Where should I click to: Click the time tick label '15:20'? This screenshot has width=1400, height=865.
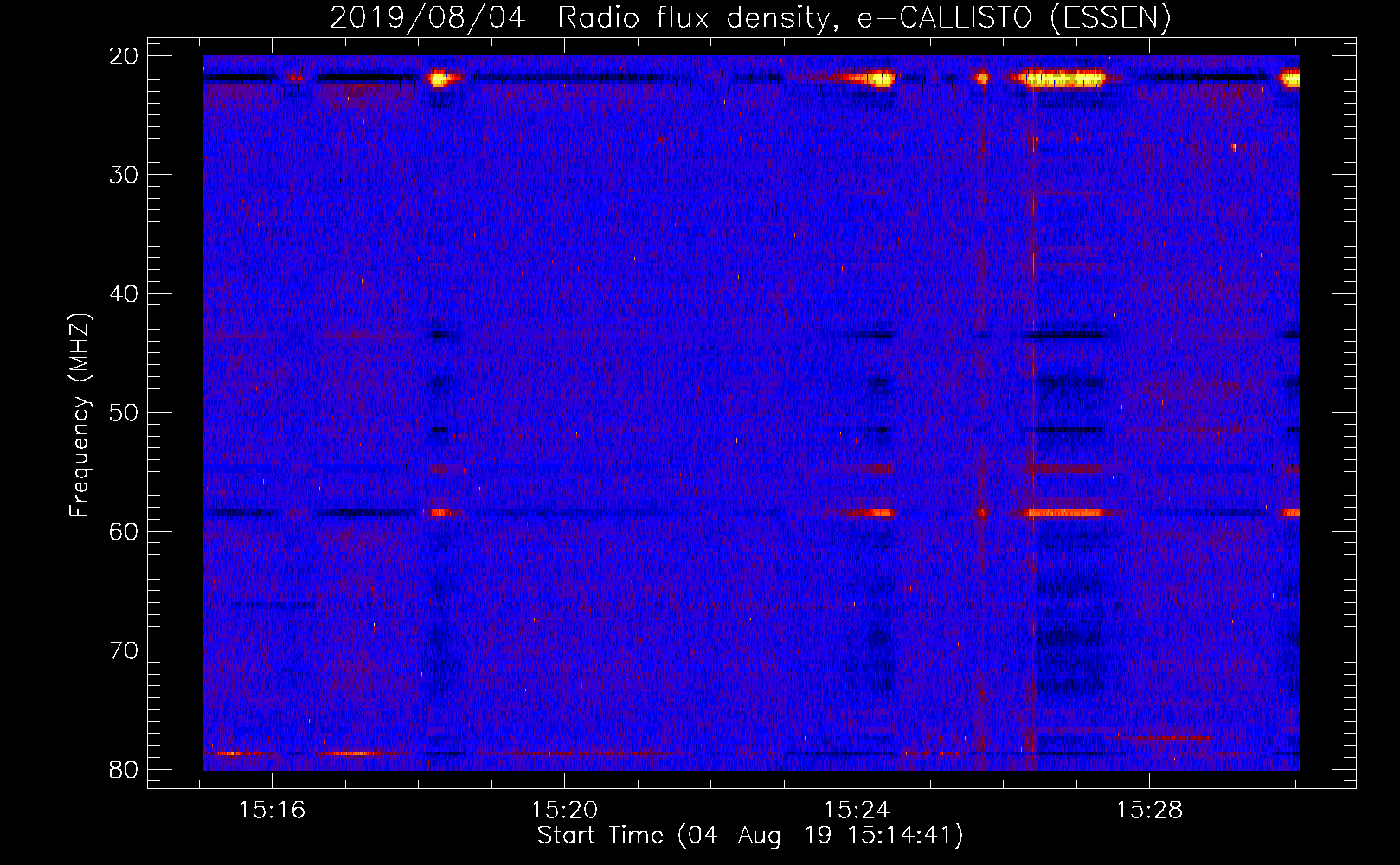(x=565, y=811)
